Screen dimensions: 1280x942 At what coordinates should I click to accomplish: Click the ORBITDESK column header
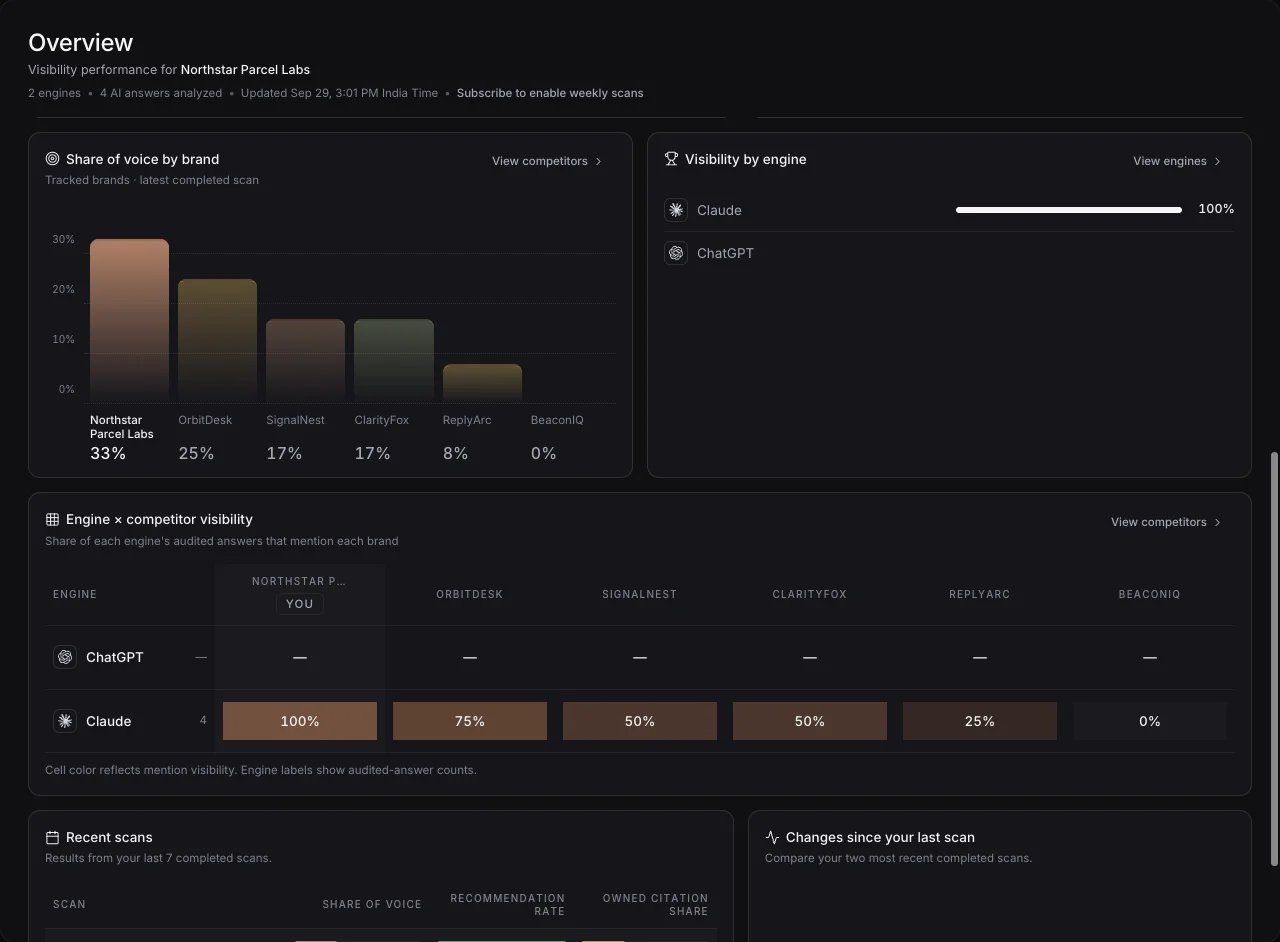[470, 594]
